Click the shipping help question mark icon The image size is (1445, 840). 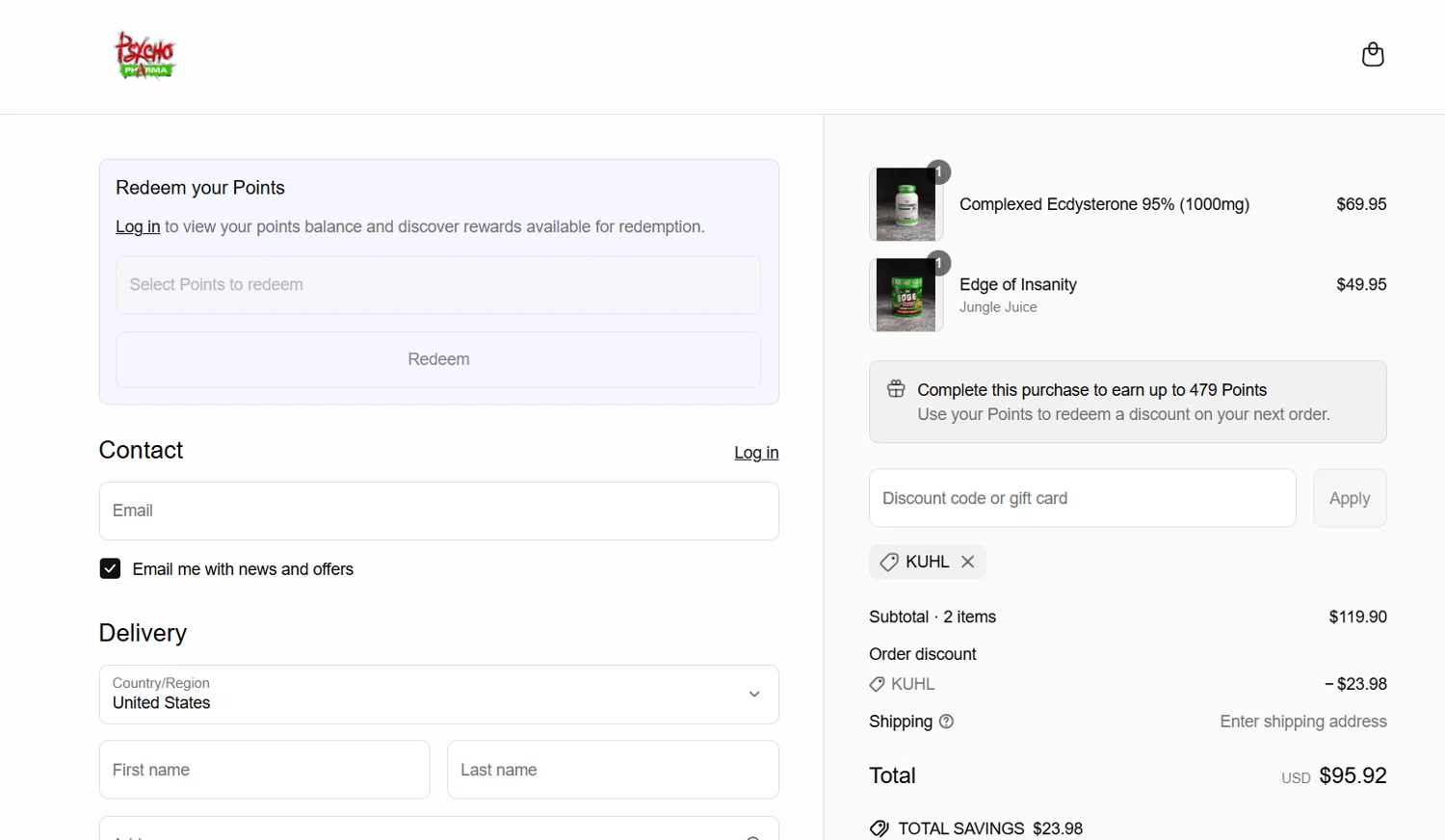946,722
